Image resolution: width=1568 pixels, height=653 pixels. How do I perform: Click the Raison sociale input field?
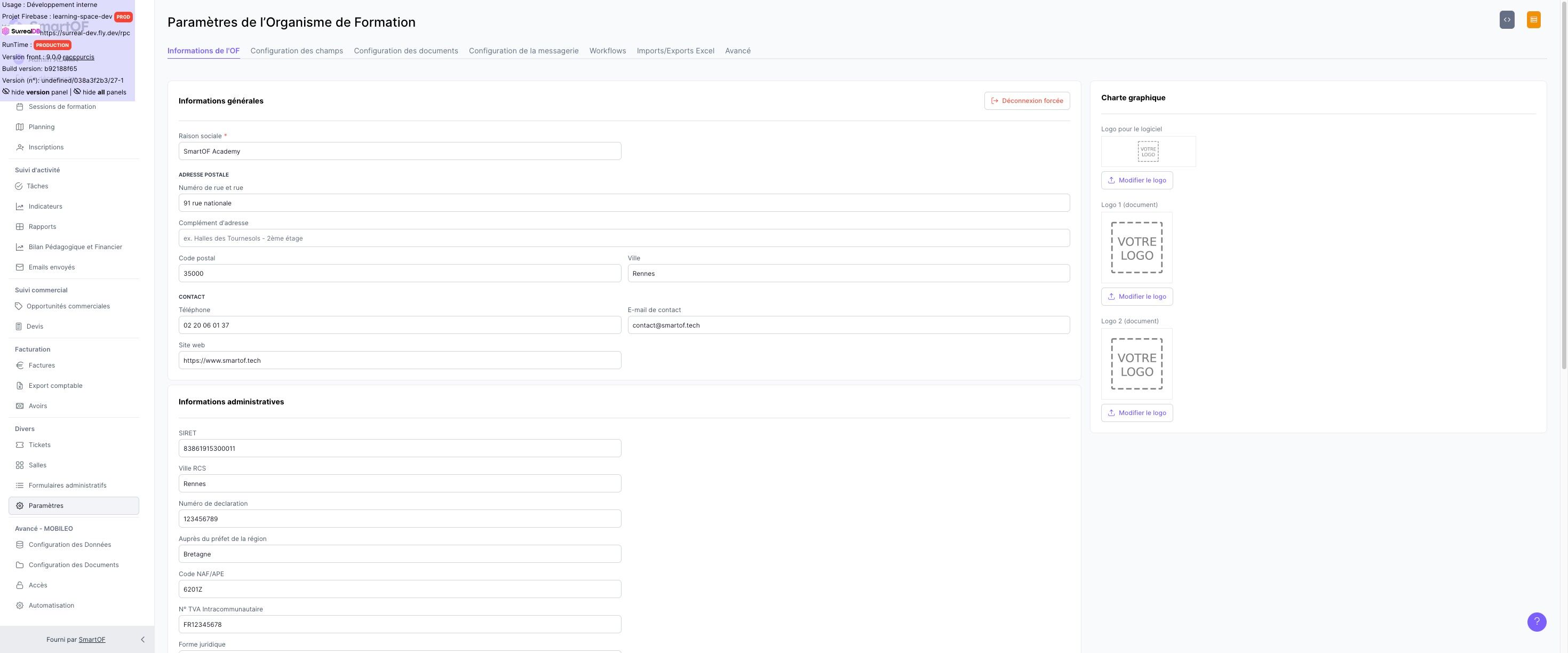point(399,151)
